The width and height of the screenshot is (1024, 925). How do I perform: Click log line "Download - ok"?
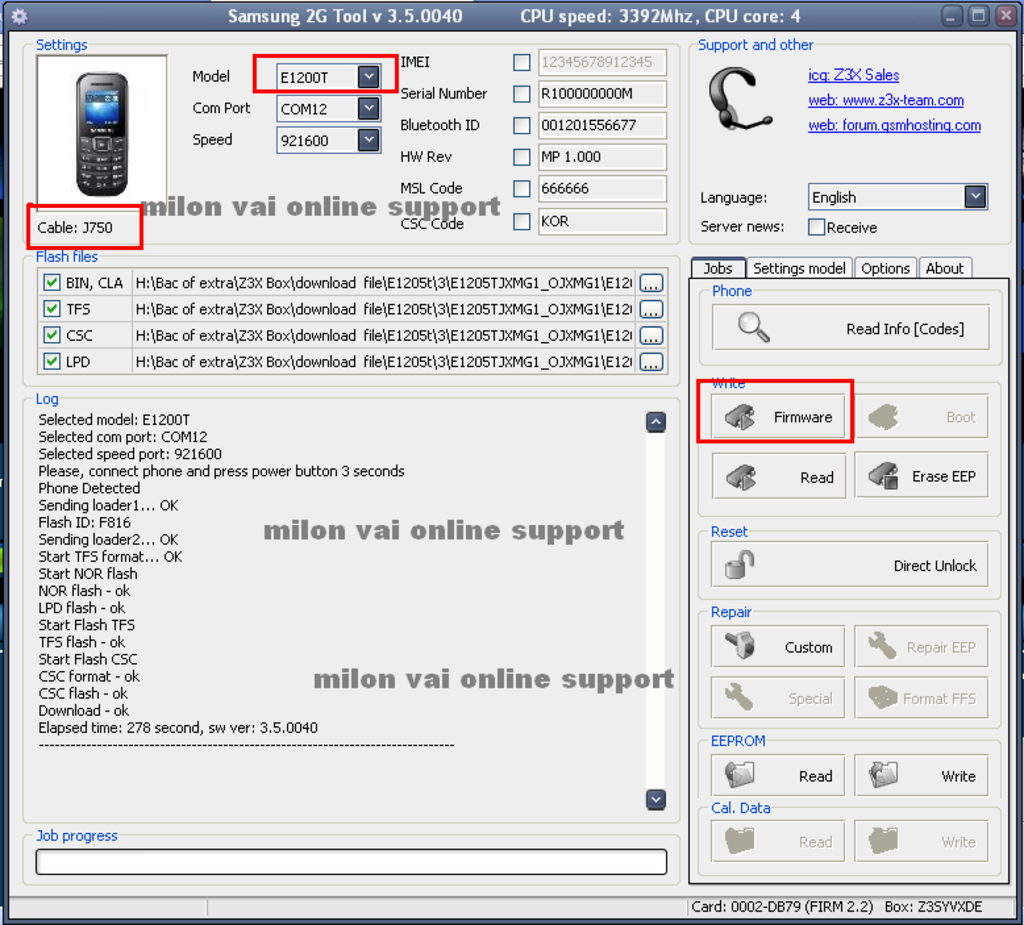point(84,710)
